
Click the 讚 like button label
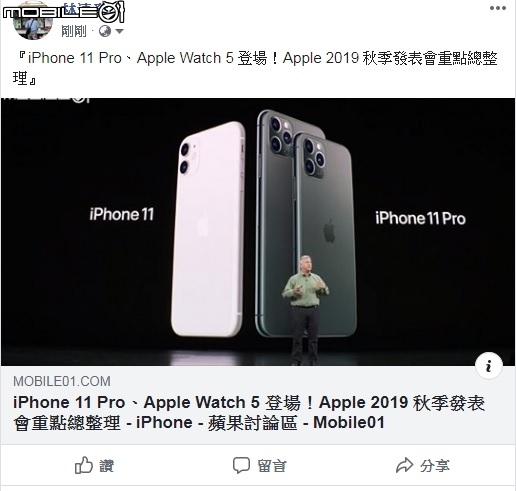click(x=107, y=466)
